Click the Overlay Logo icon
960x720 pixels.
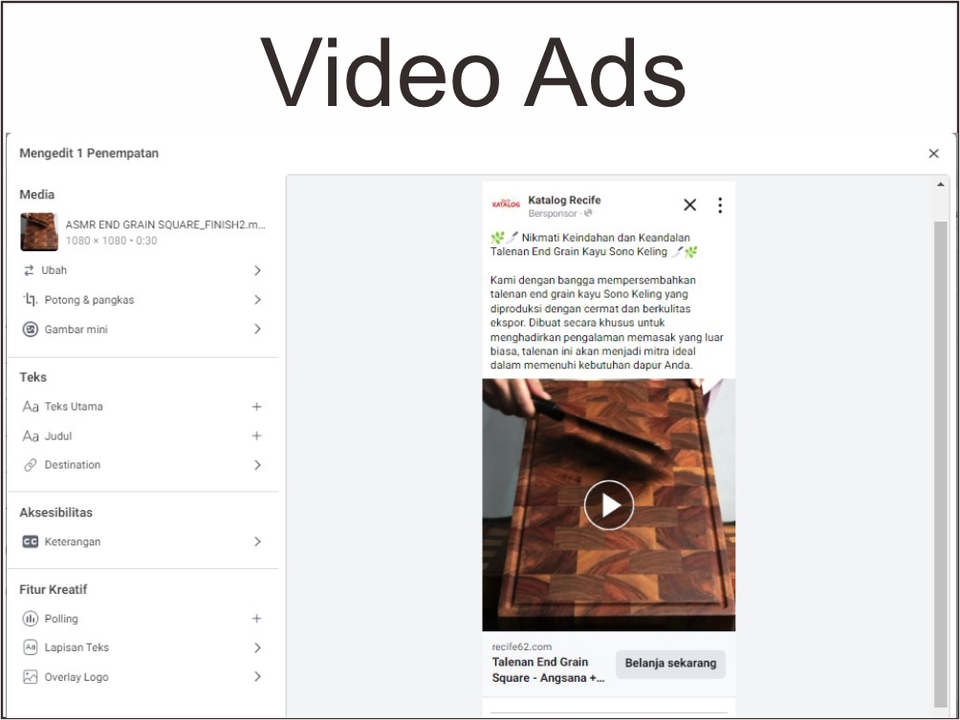tap(30, 677)
